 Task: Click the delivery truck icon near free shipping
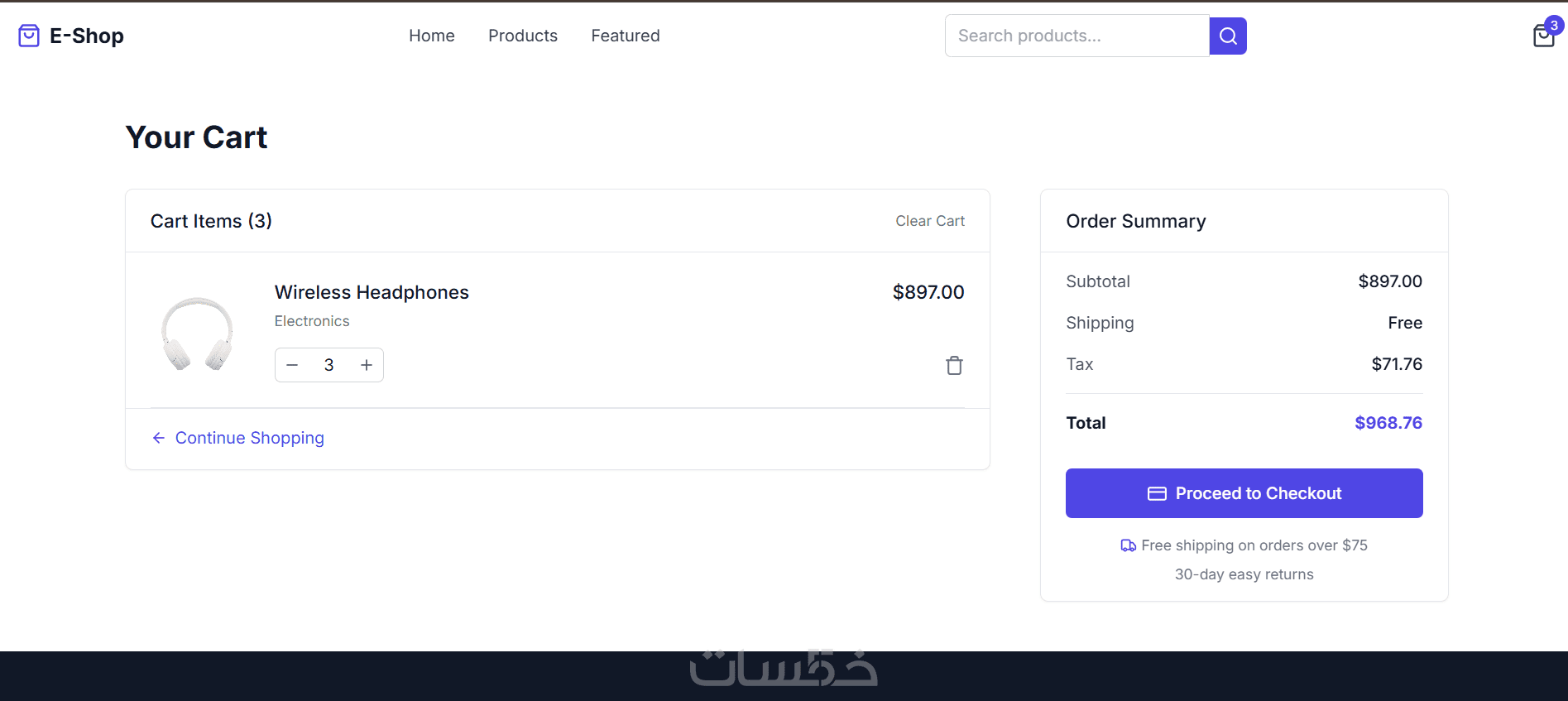[x=1128, y=545]
